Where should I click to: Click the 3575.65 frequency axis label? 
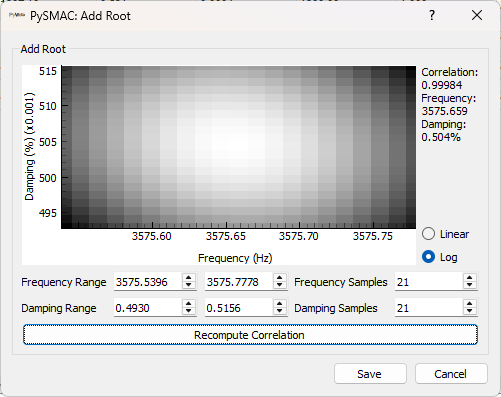pos(226,236)
